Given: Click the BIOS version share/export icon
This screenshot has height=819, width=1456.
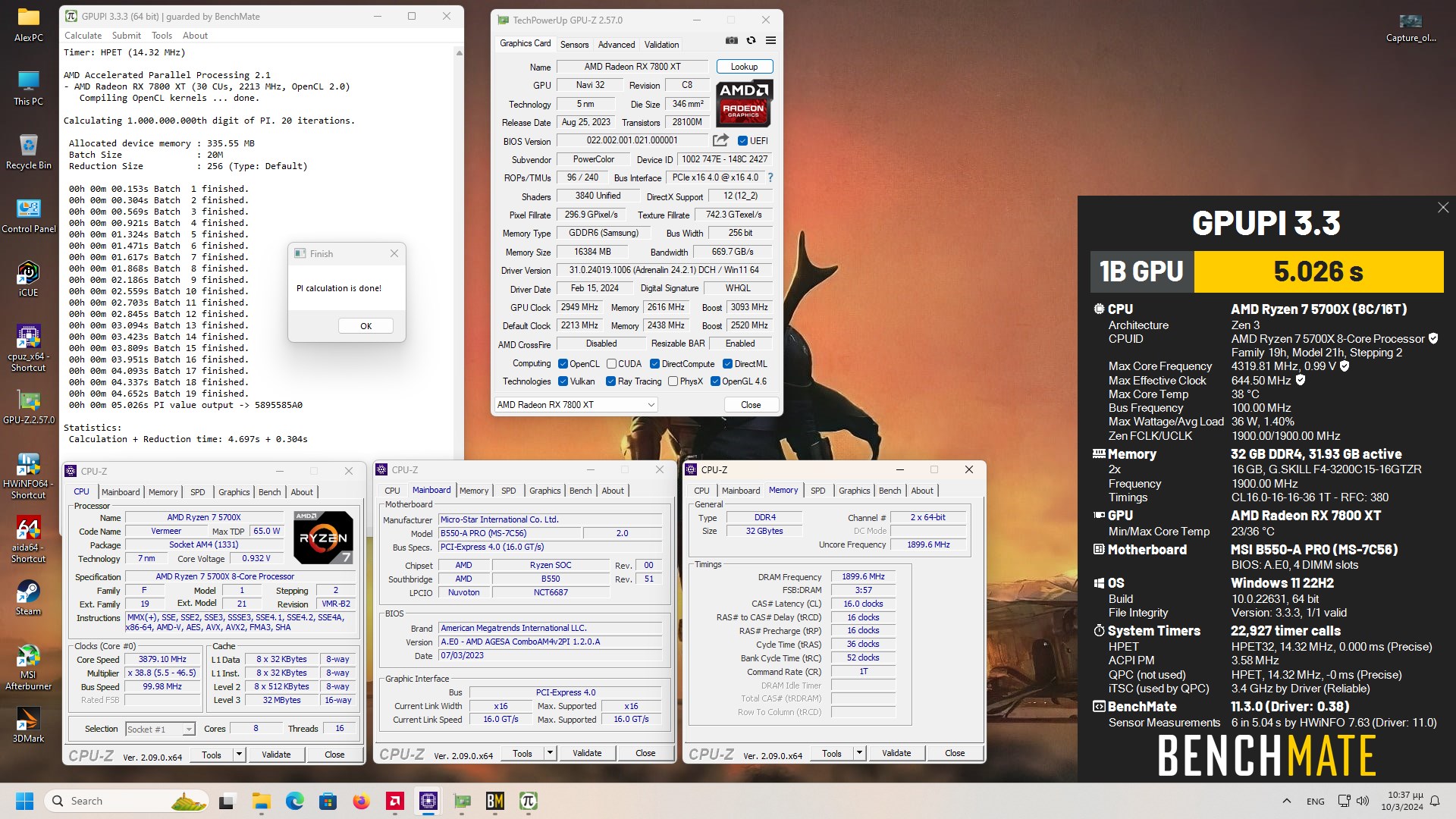Looking at the screenshot, I should point(720,140).
